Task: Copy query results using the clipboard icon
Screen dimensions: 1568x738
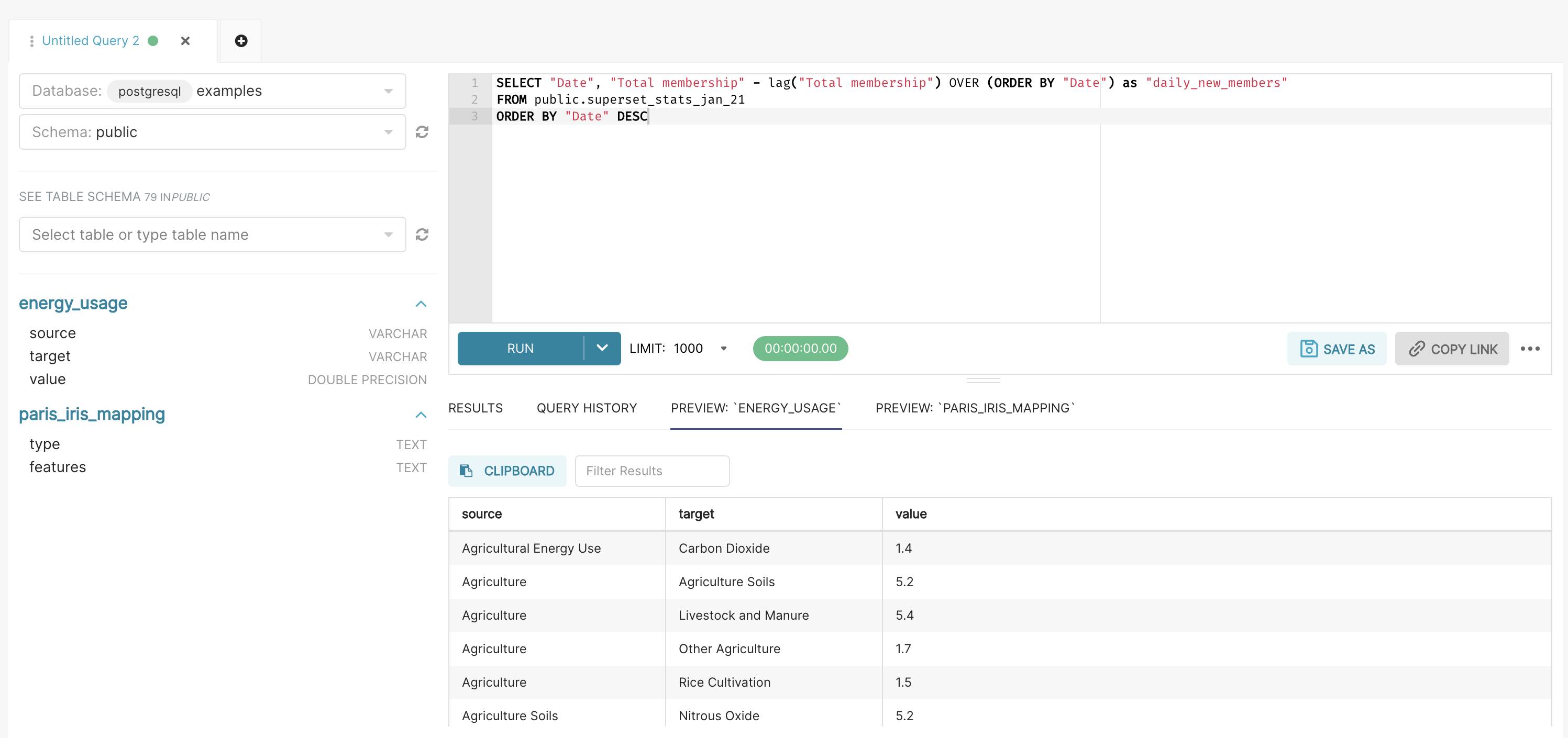Action: 466,471
